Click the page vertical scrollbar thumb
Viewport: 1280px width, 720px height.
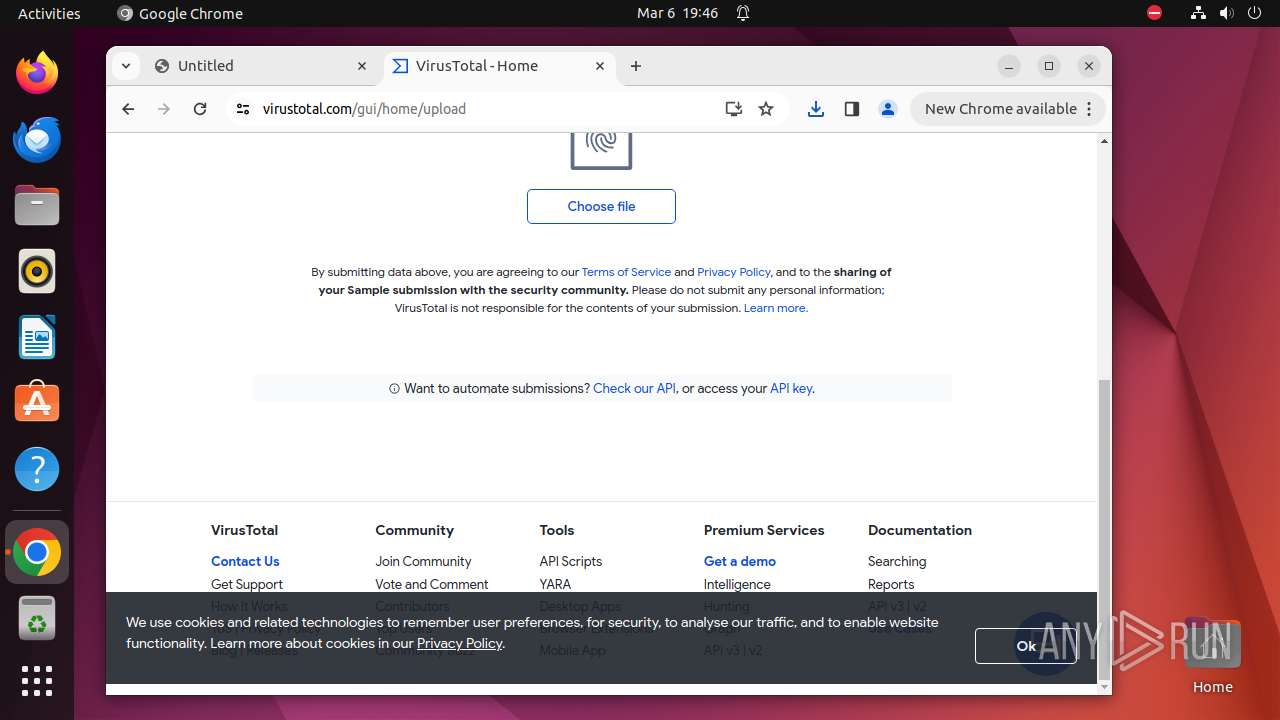pyautogui.click(x=1104, y=528)
